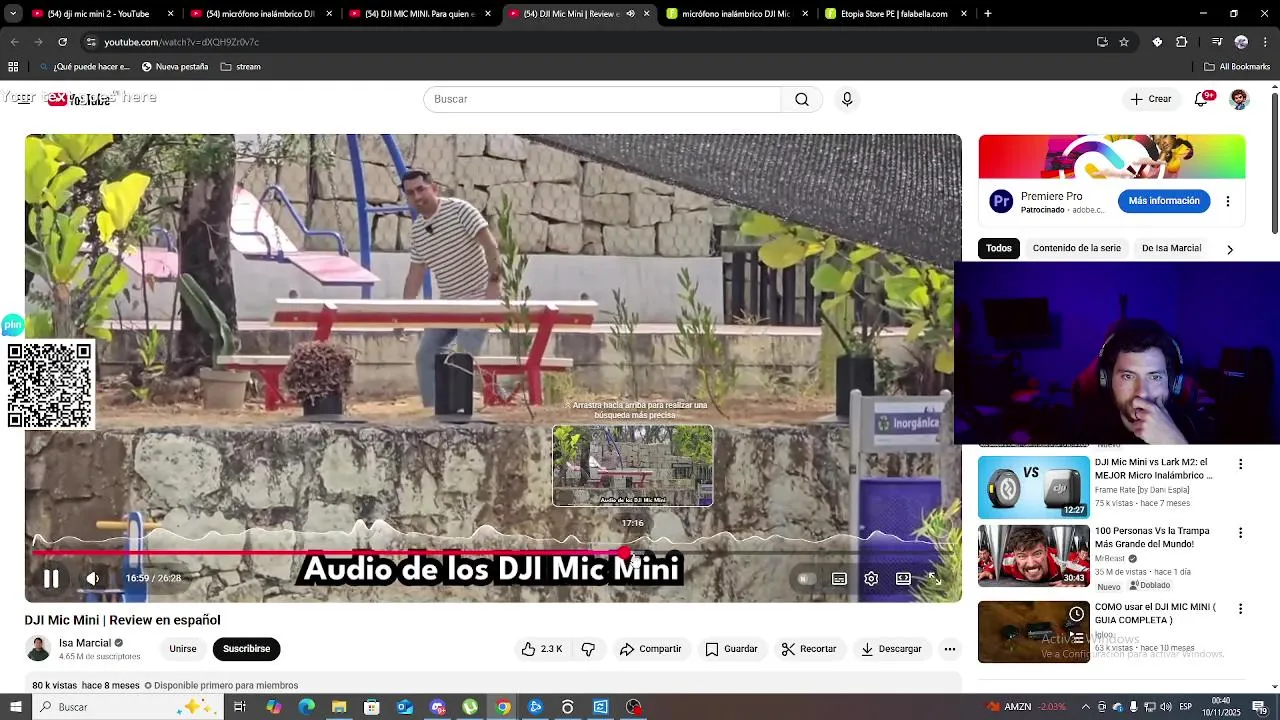Subscribe with the Suscribirse button
1280x720 pixels.
(x=246, y=649)
